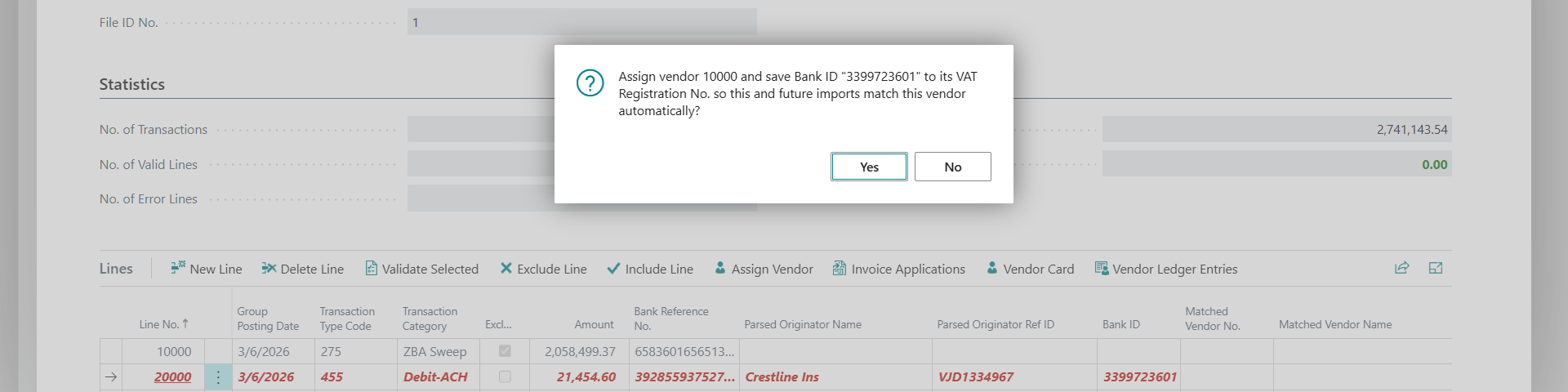Click bank reference 6583601656513 cell

click(684, 351)
